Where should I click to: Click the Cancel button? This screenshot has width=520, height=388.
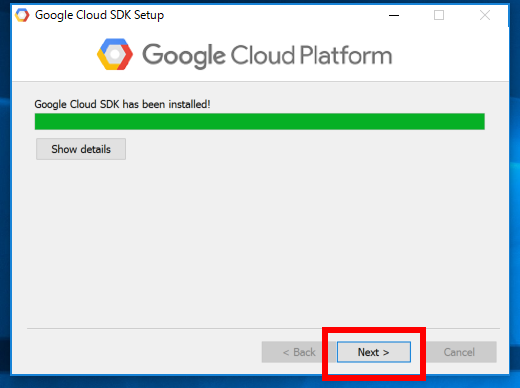point(461,352)
